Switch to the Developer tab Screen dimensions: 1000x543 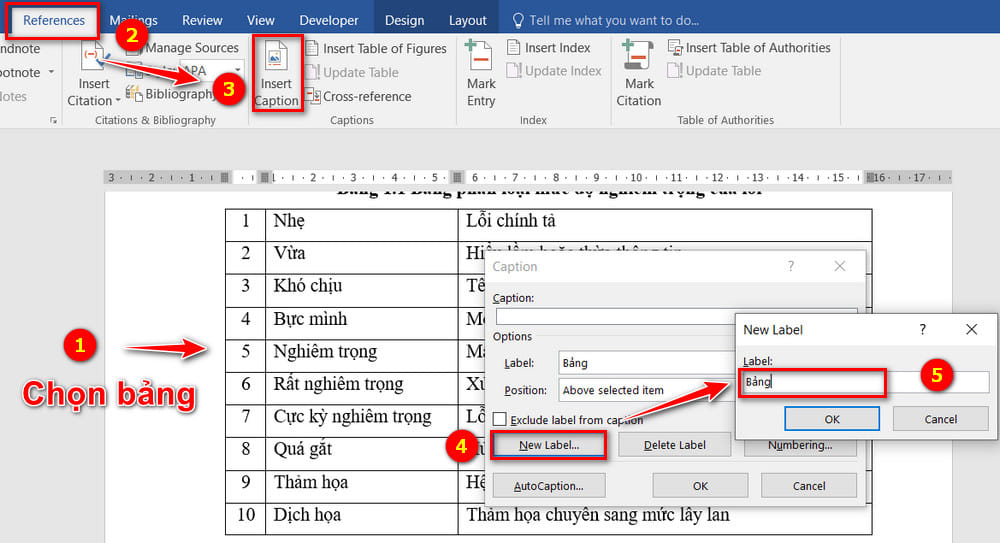[x=328, y=20]
